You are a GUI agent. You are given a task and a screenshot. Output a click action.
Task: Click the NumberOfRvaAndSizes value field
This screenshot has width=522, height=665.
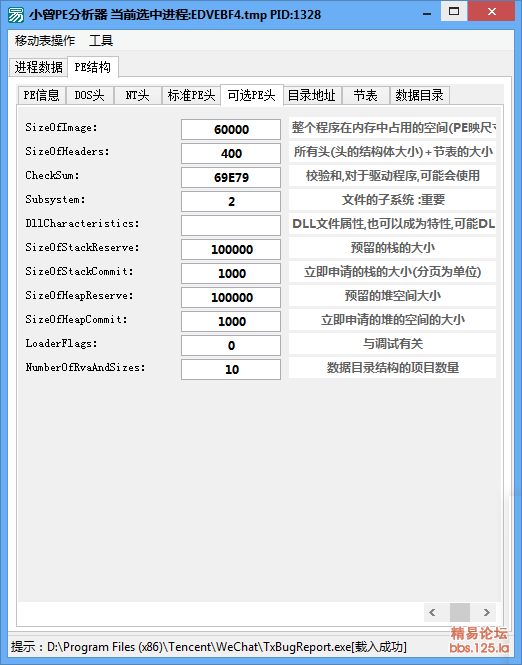[231, 369]
